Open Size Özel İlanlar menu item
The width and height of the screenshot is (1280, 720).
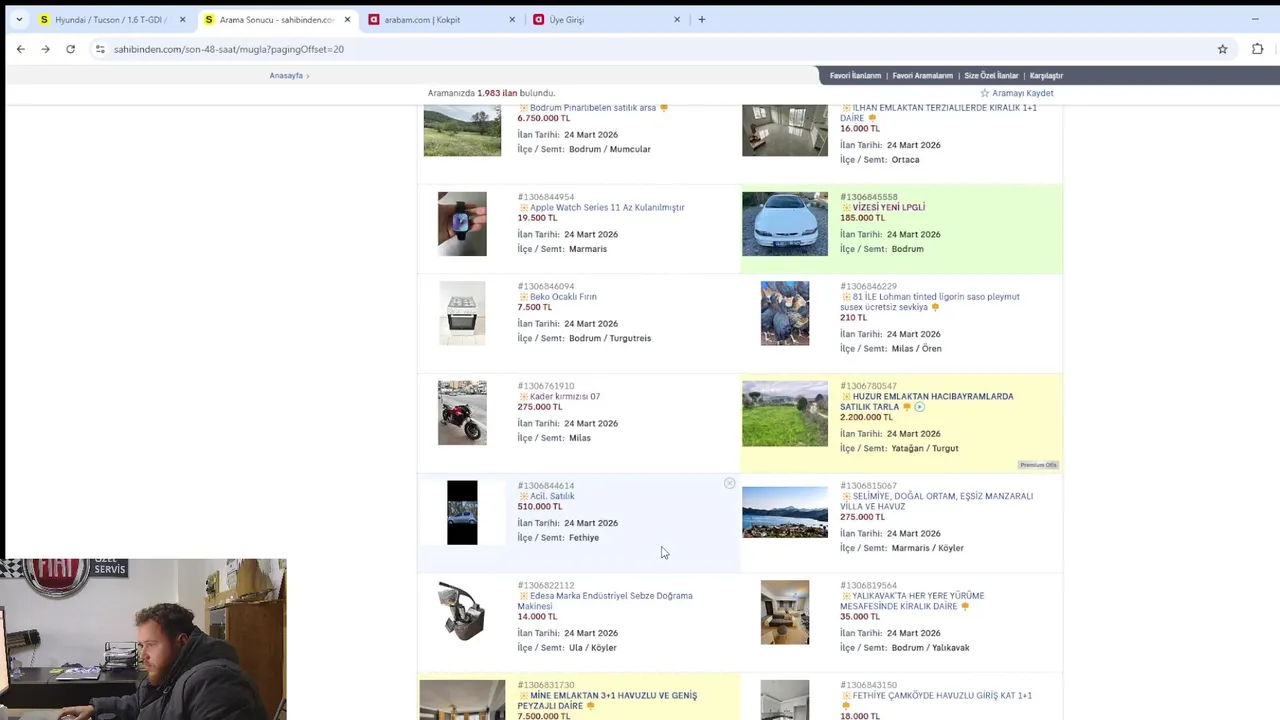[x=991, y=76]
